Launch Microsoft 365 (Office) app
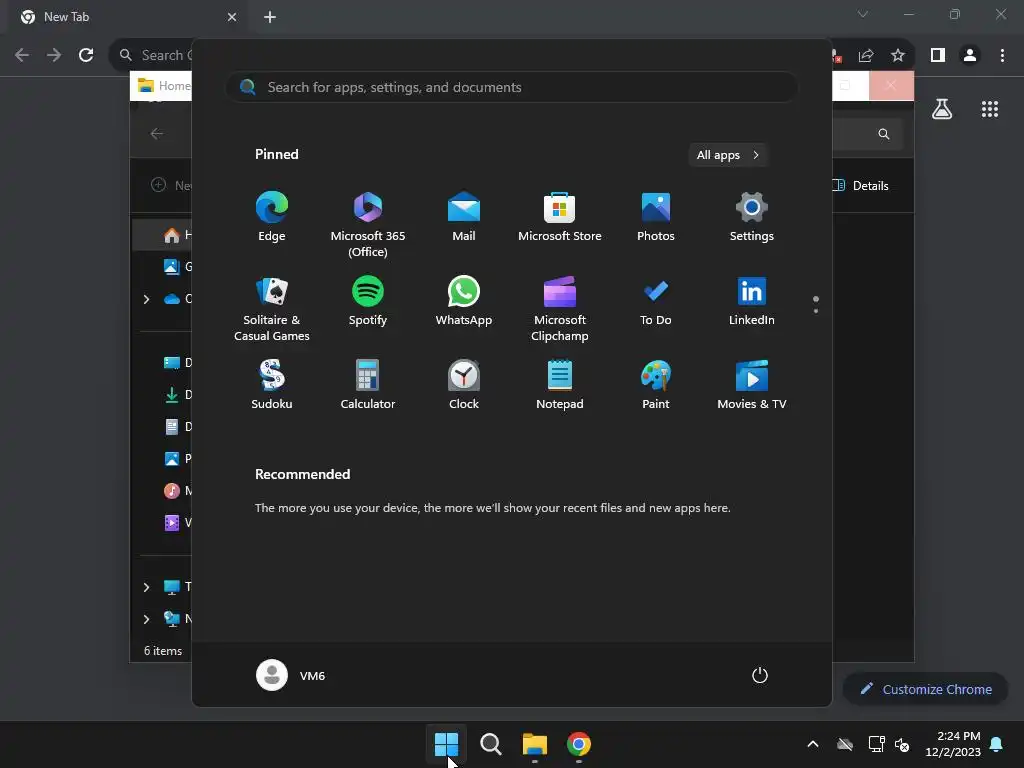Screen dimensions: 1024x768 pyautogui.click(x=368, y=224)
